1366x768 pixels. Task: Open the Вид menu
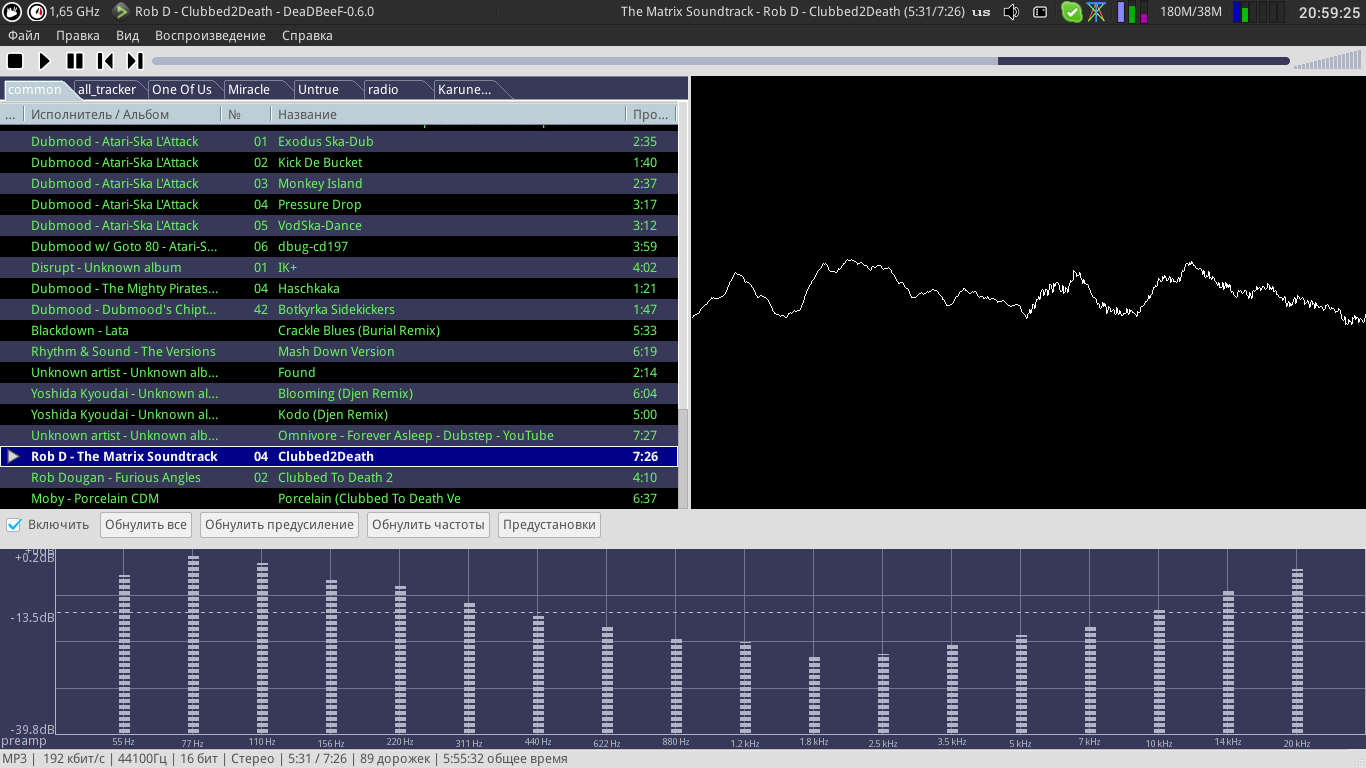127,35
